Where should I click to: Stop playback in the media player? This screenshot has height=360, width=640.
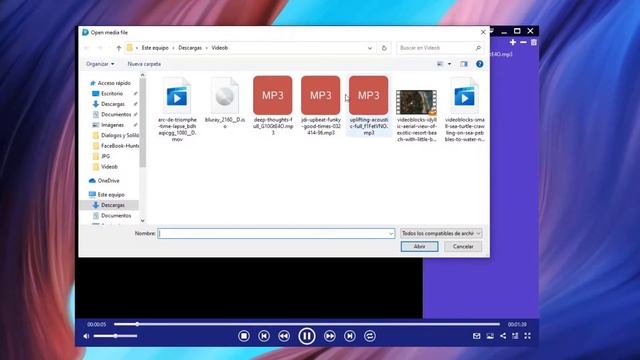click(244, 336)
